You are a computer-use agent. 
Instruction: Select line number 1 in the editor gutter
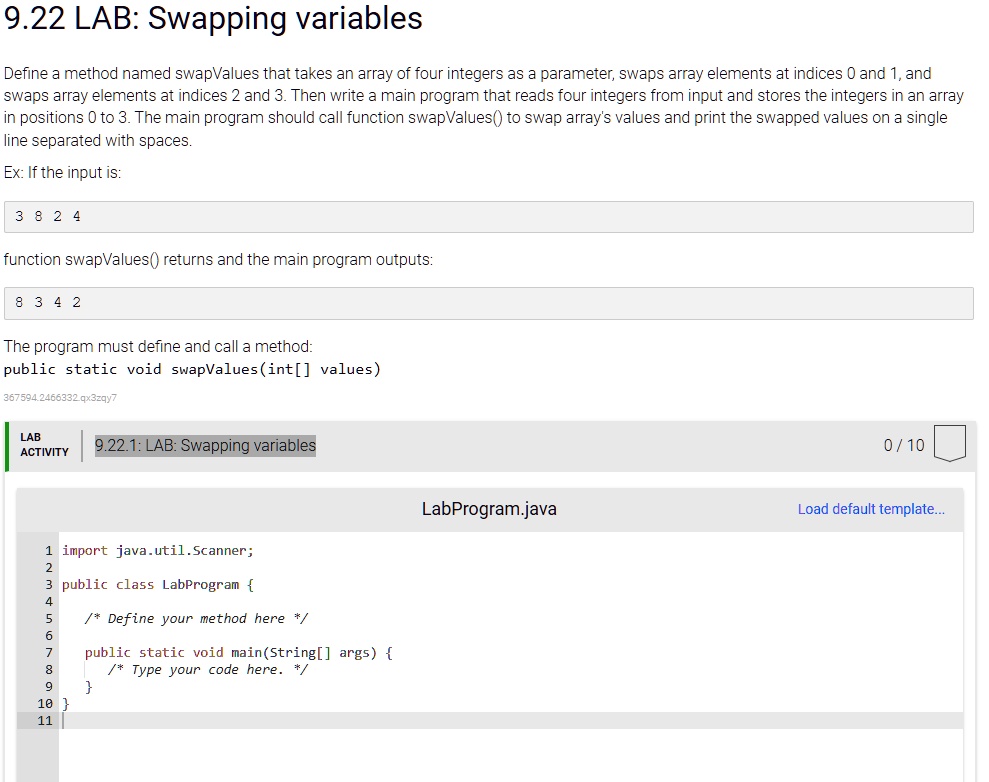tap(47, 550)
